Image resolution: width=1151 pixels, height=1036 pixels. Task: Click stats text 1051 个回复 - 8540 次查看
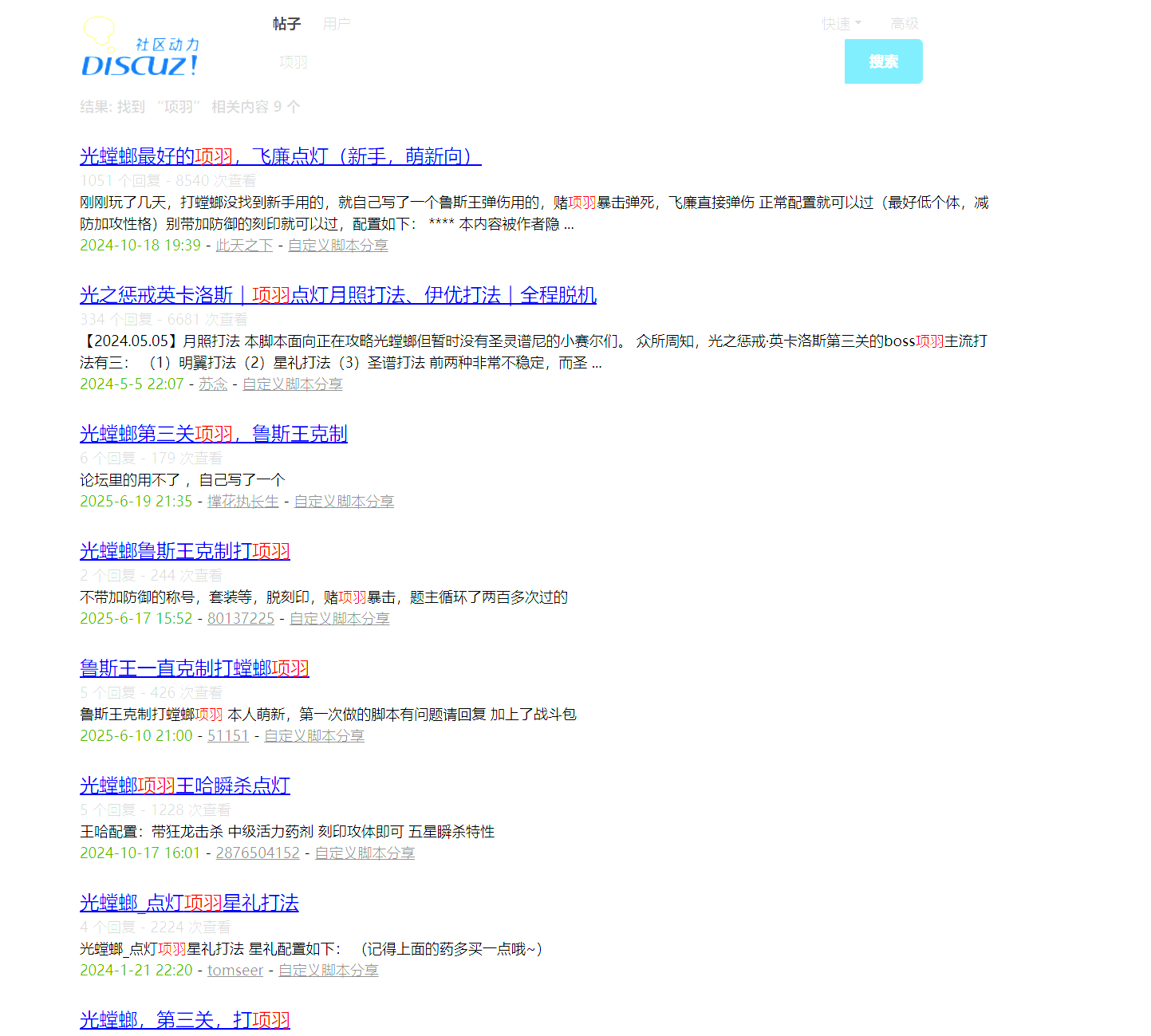coord(168,181)
